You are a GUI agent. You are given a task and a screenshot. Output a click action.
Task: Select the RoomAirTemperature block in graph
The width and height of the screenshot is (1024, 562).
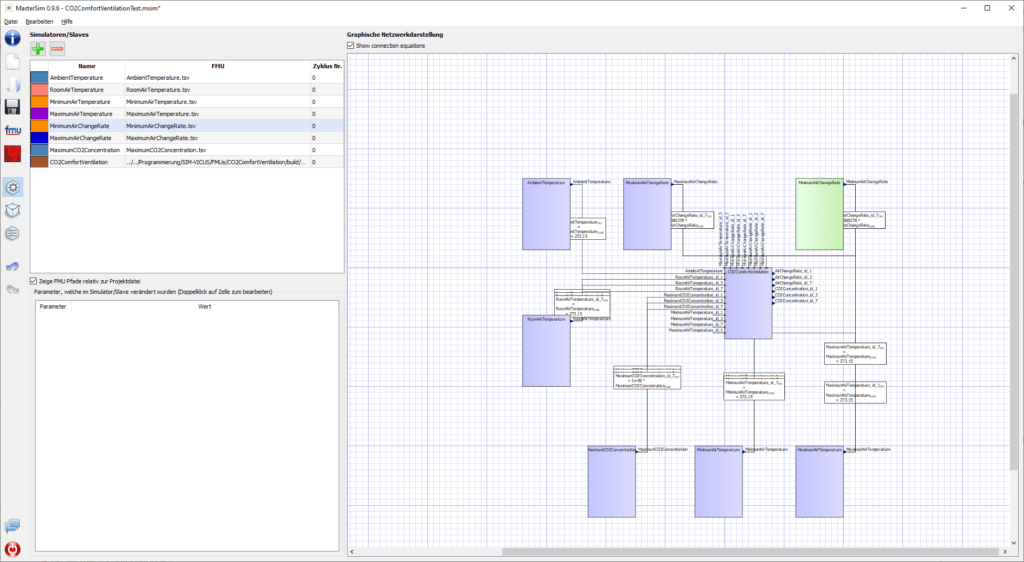[546, 351]
